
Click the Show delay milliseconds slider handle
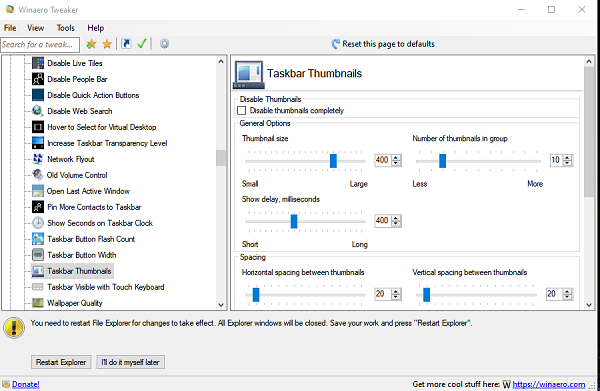(294, 221)
